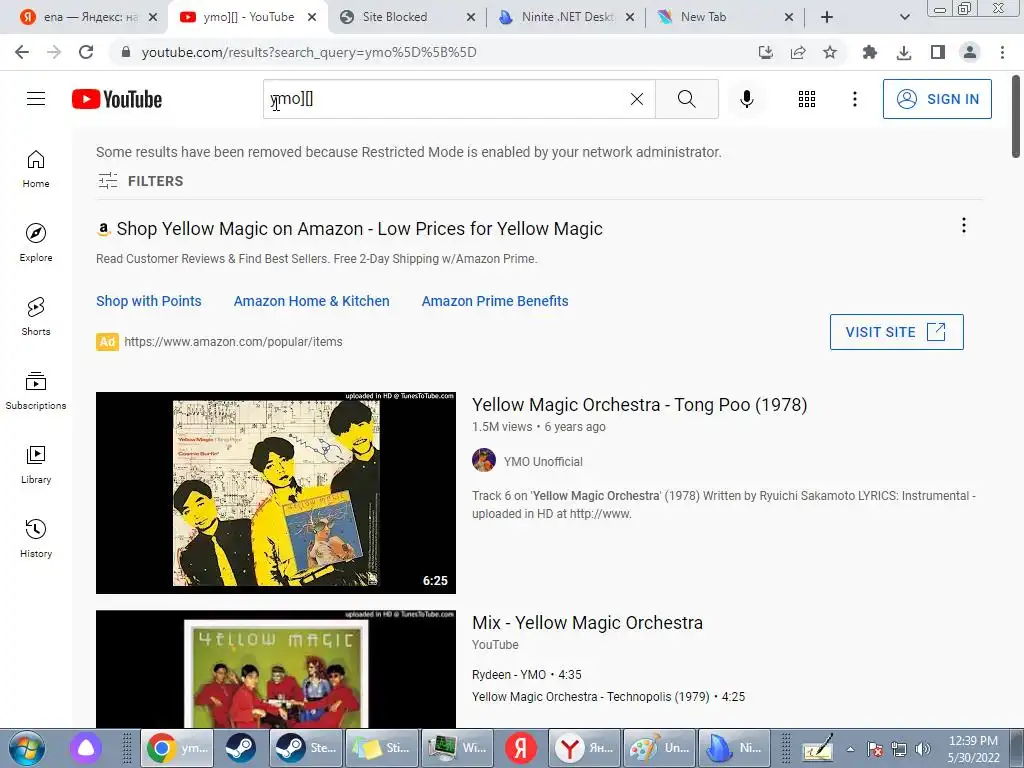Open Shorts in sidebar
The image size is (1024, 768).
[36, 317]
